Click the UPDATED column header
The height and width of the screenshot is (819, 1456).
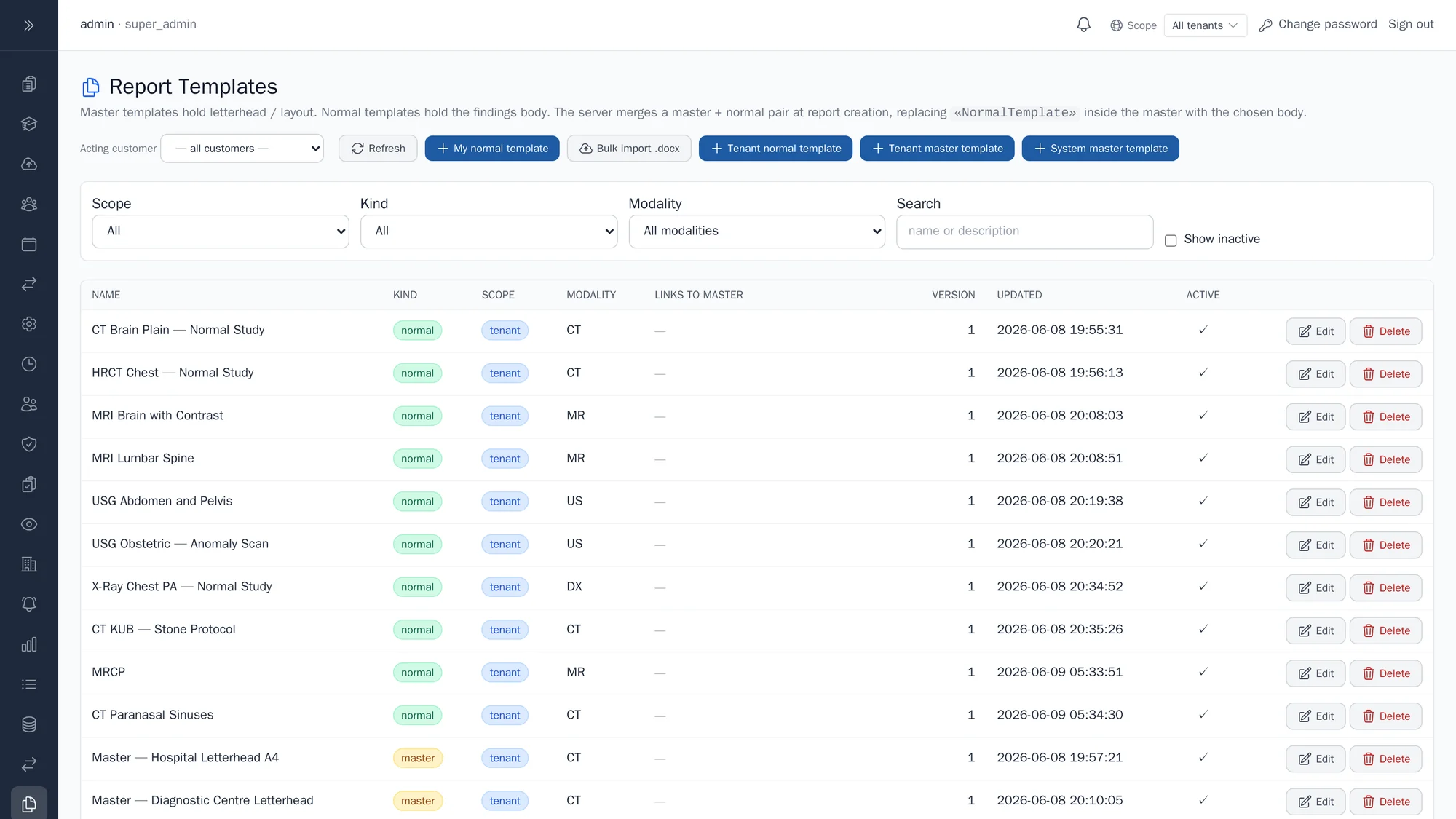point(1019,295)
